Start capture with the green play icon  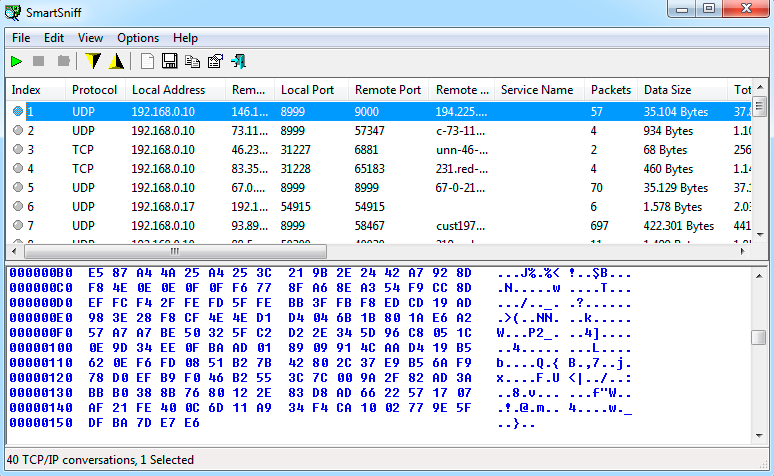16,61
